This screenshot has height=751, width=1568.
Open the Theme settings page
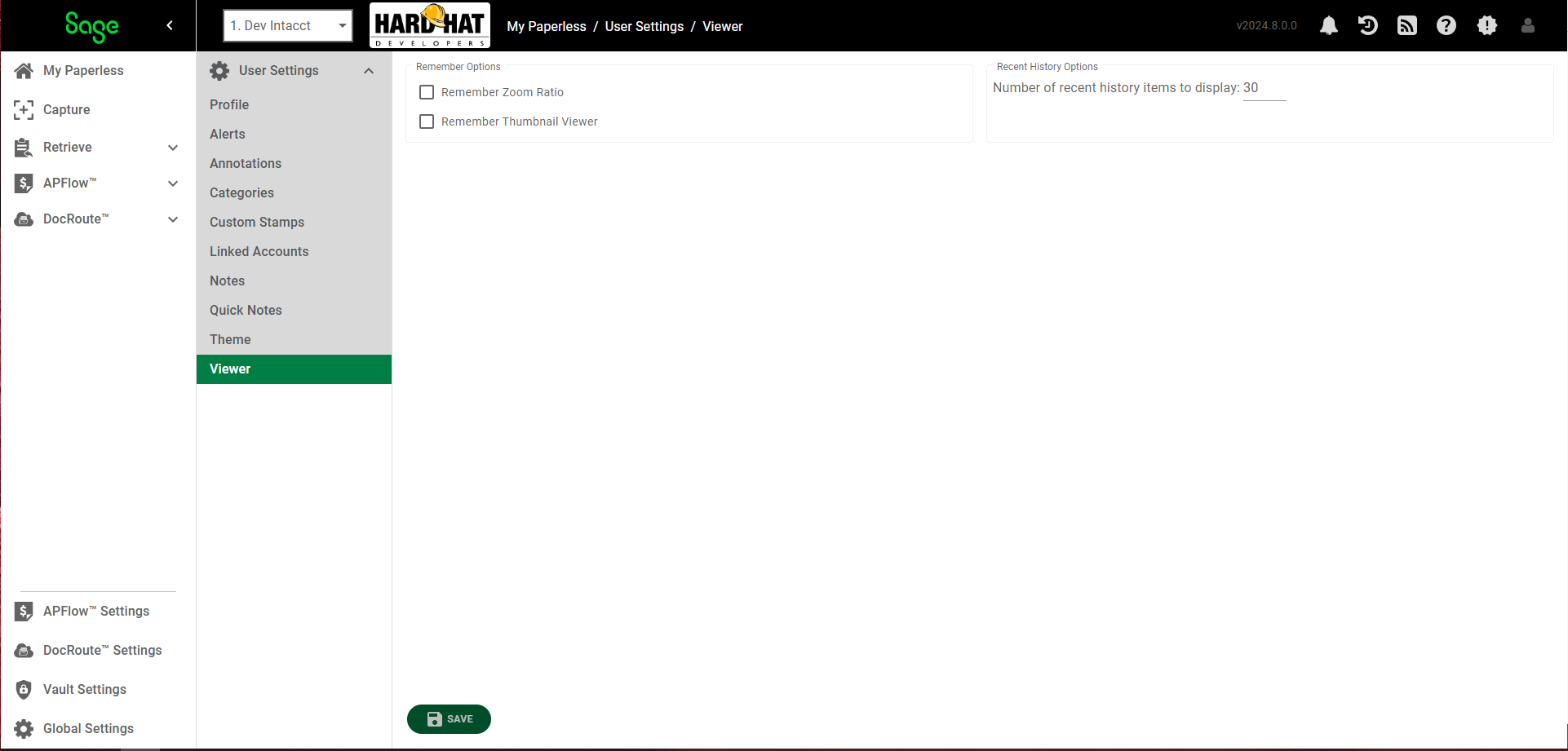294,339
